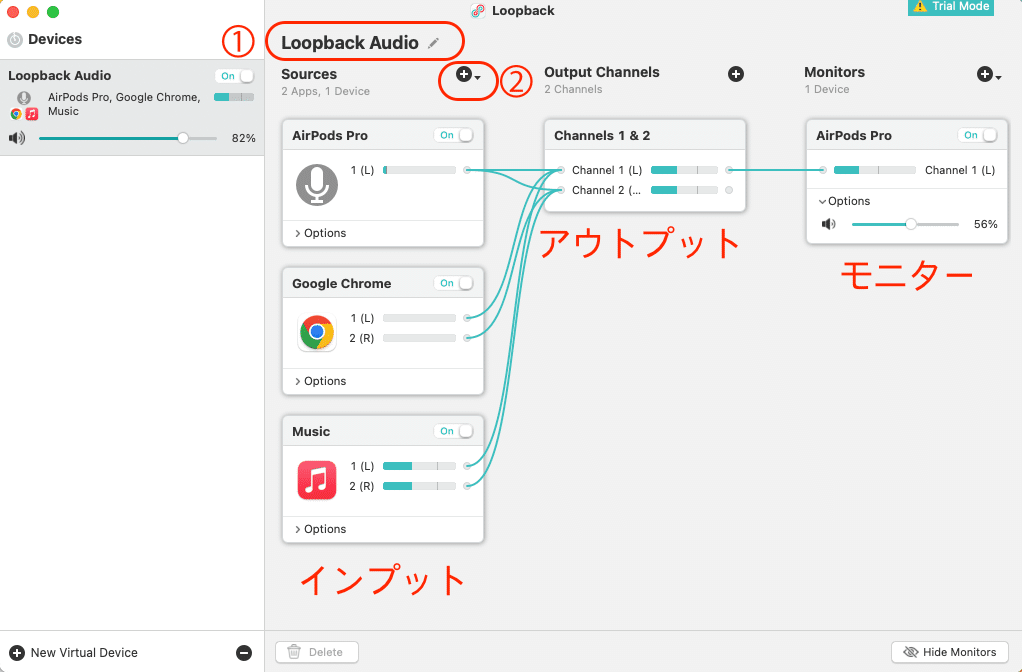Click the minus icon to remove virtual device
The image size is (1022, 672).
pos(244,652)
